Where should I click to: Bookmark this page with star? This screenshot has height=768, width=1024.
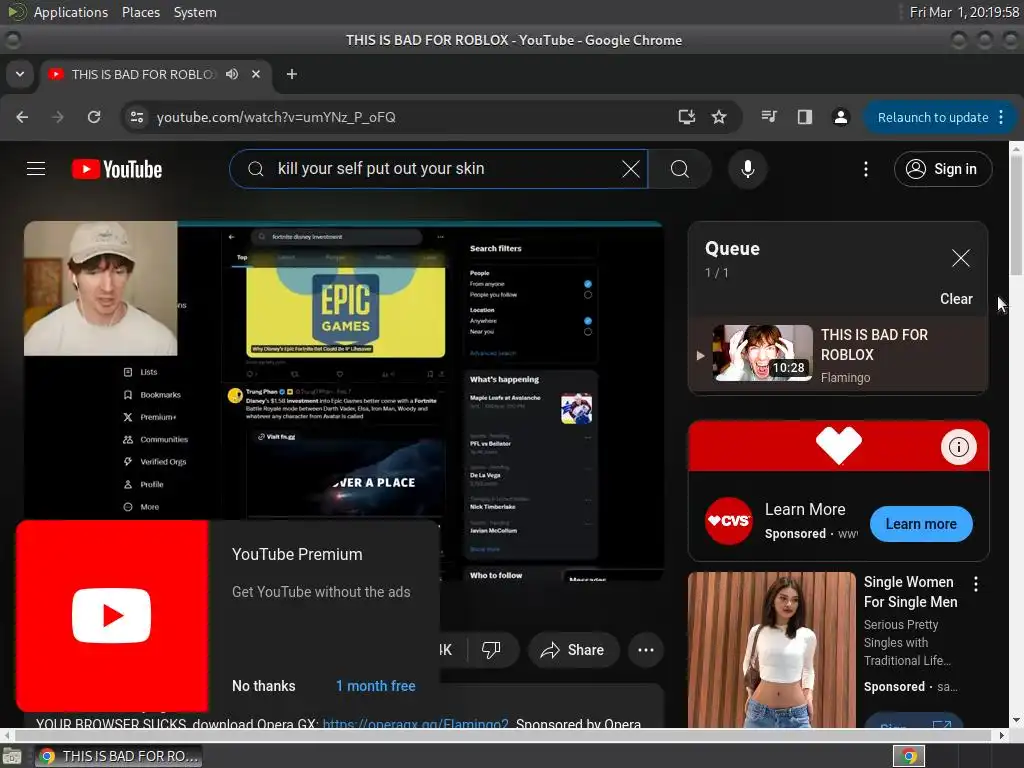[719, 117]
